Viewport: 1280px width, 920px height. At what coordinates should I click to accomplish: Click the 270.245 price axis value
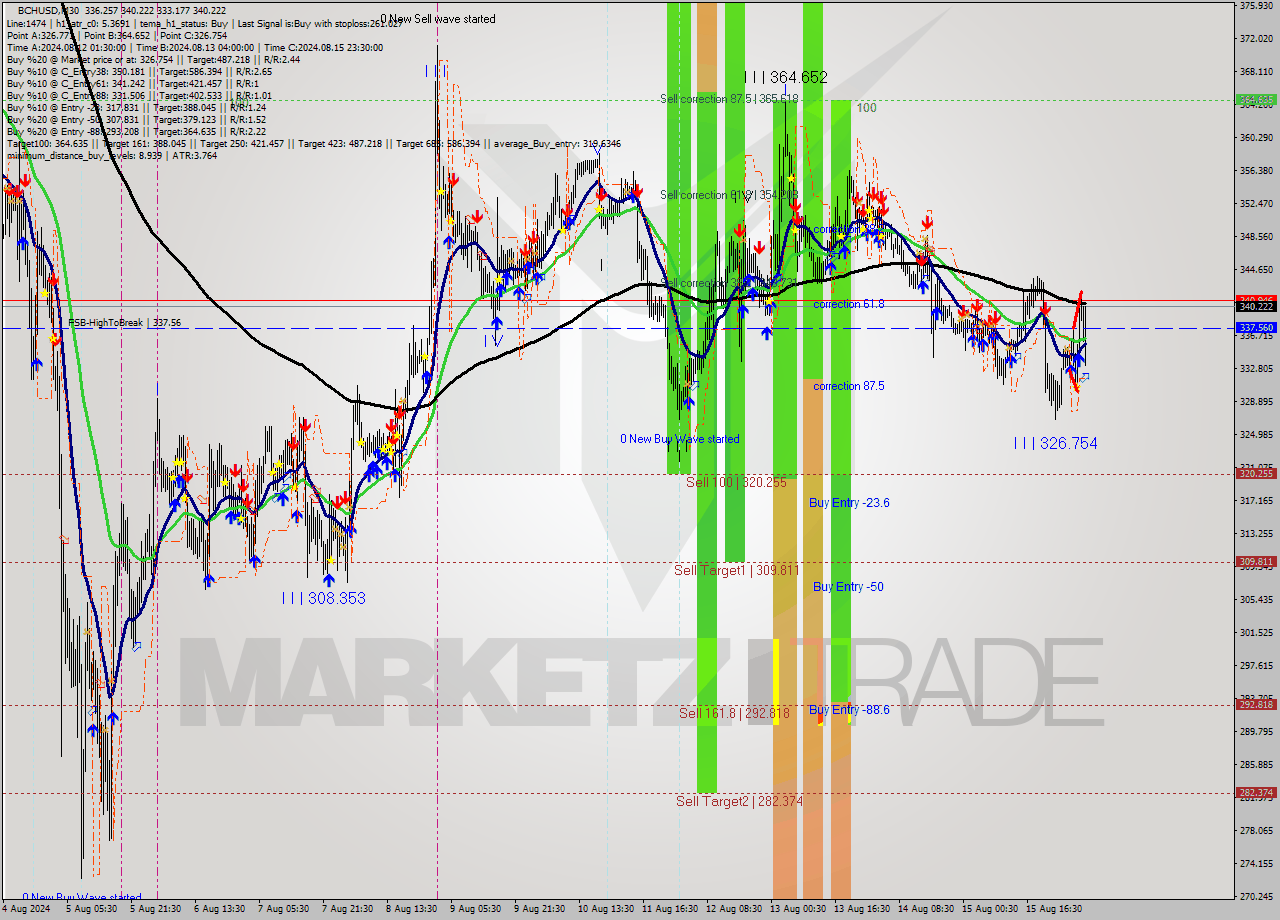[x=1257, y=897]
